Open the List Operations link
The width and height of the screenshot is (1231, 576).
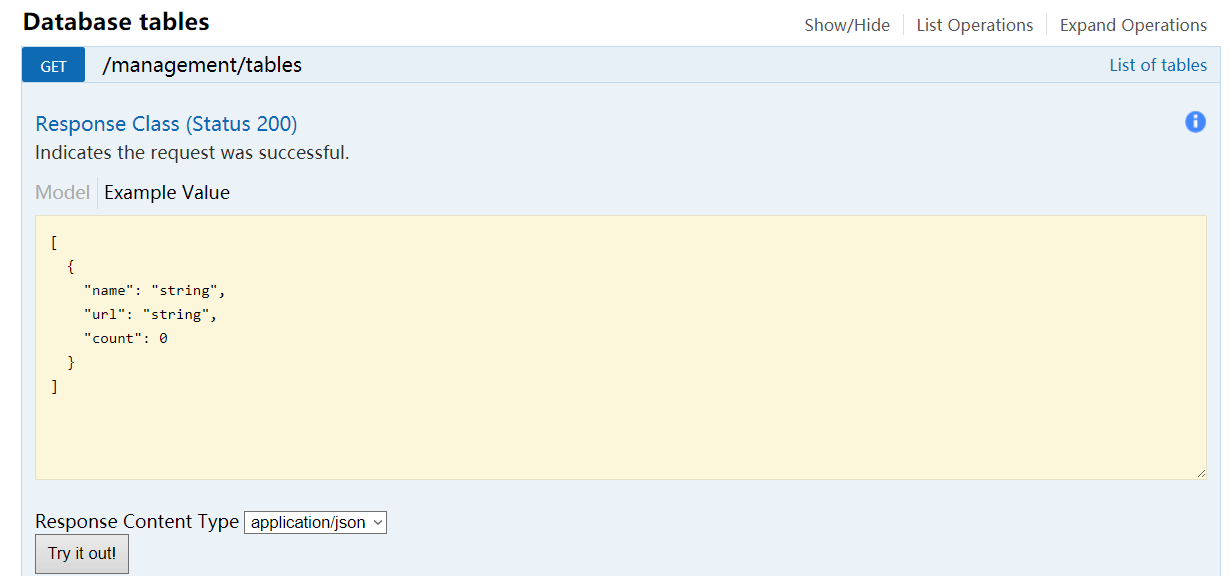coord(974,25)
